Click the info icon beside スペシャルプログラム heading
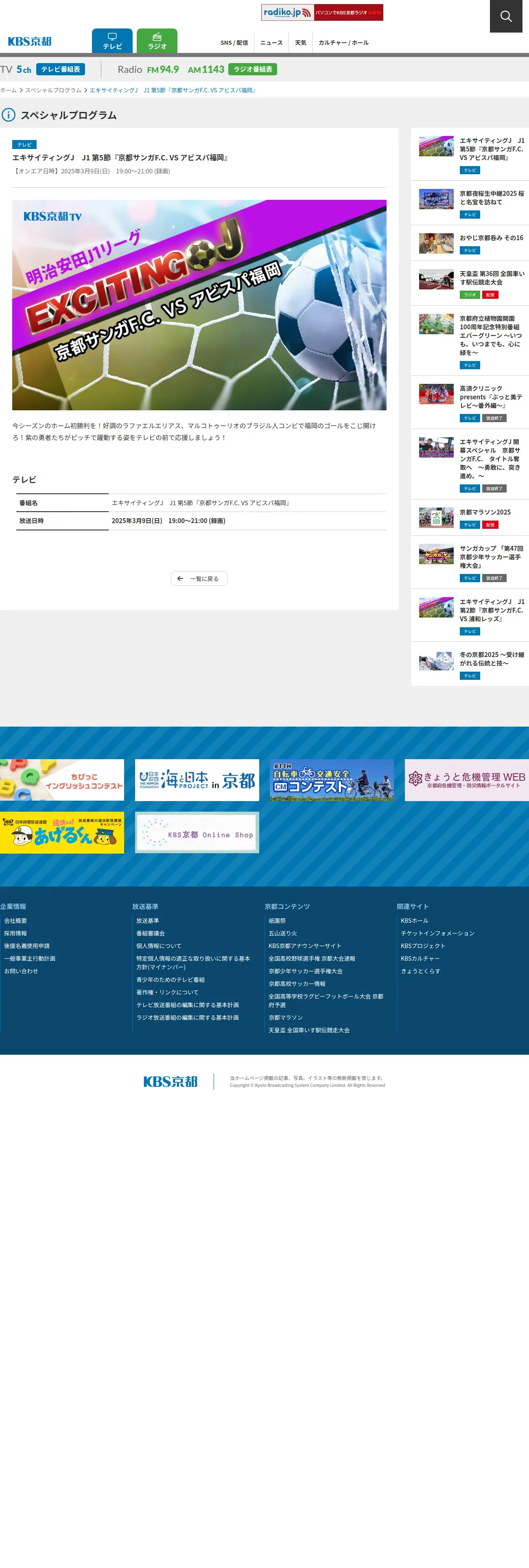529x1568 pixels. click(x=8, y=114)
